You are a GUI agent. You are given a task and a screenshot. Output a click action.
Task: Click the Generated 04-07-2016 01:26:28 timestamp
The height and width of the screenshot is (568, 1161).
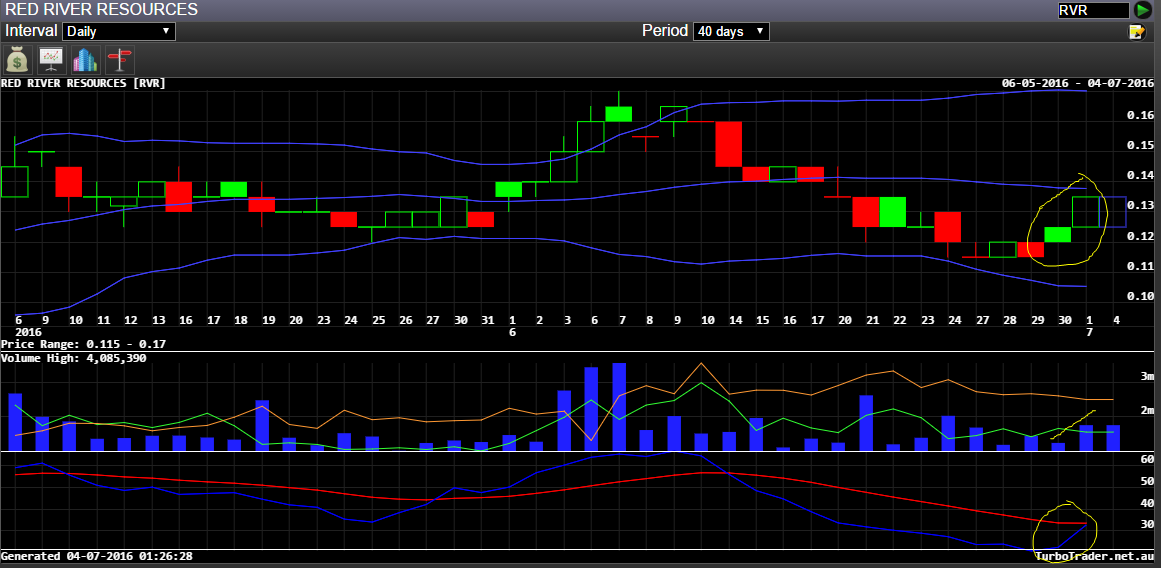tap(97, 555)
